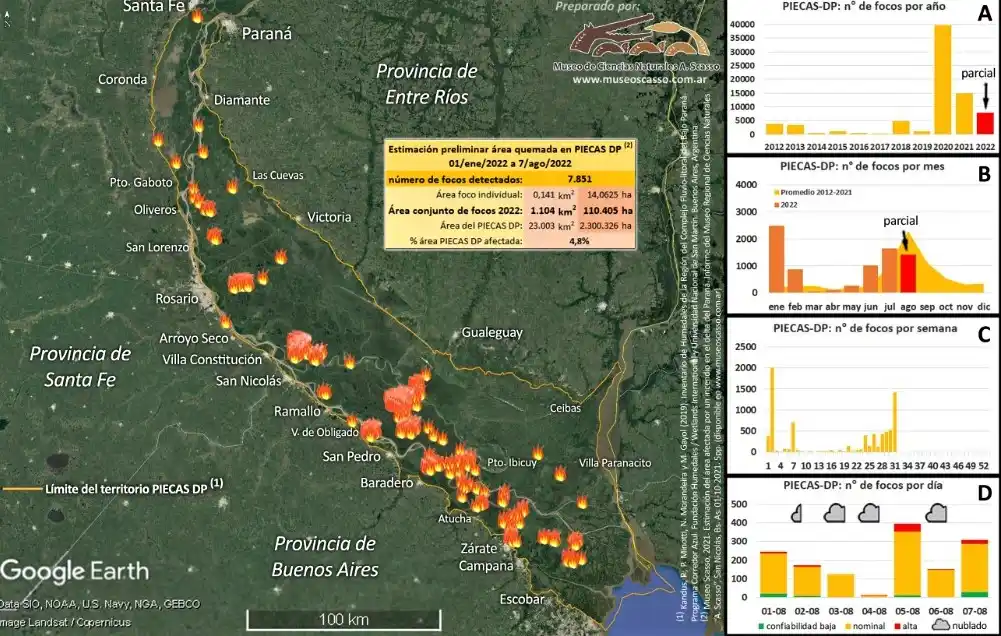Click the fire icon near Las Cuevas
Viewport: 1001px width, 636px height.
[x=232, y=186]
